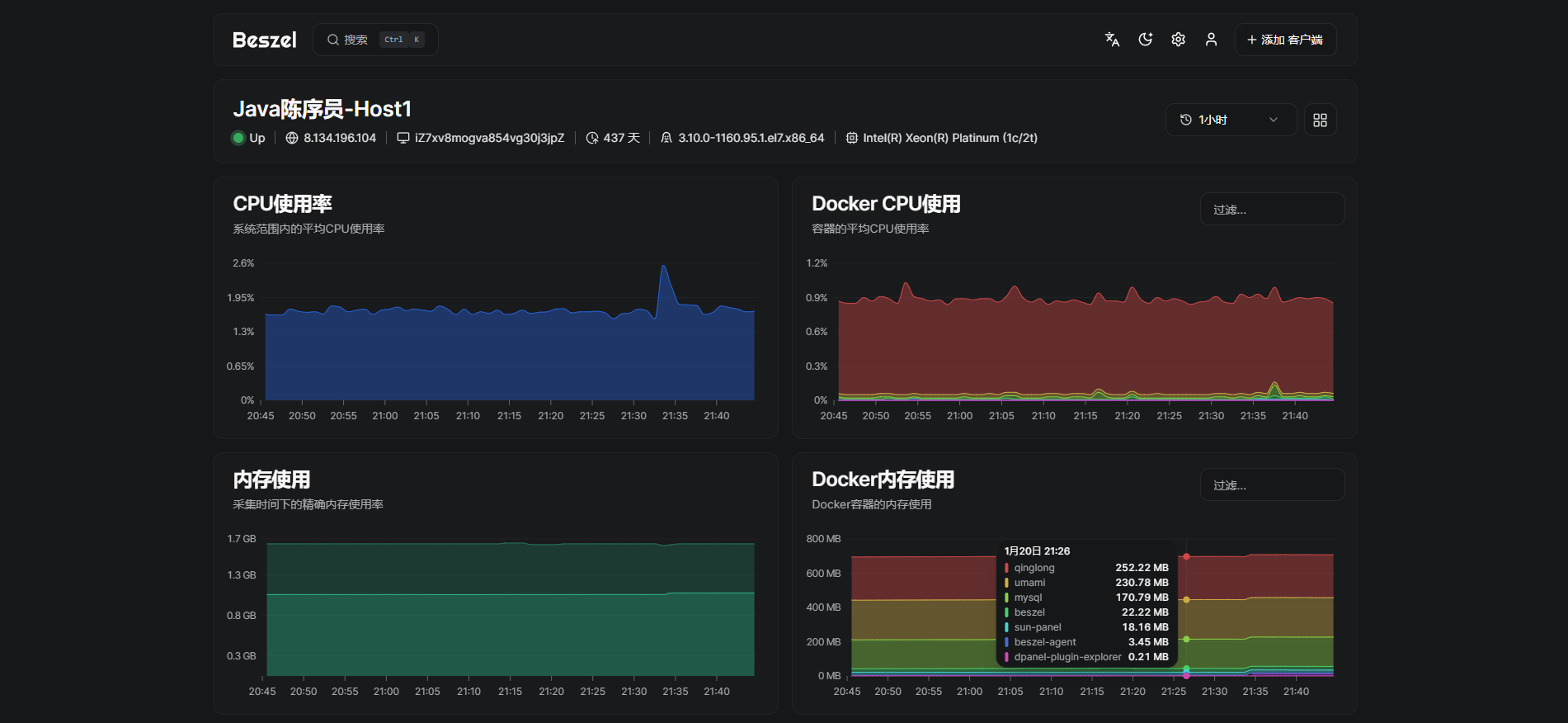Screen dimensions: 1568x723
Task: Open the search box in the header
Action: point(375,40)
